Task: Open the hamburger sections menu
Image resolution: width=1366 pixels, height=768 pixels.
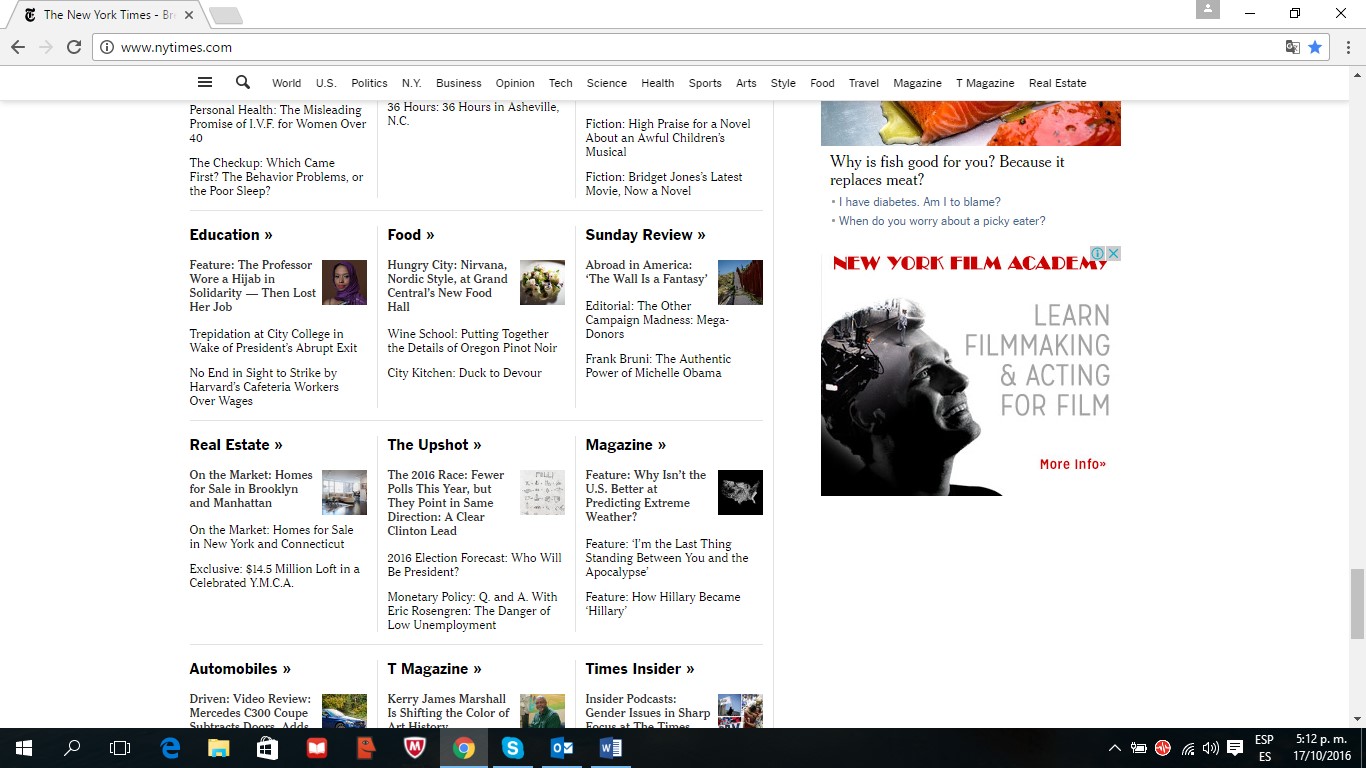Action: point(205,83)
